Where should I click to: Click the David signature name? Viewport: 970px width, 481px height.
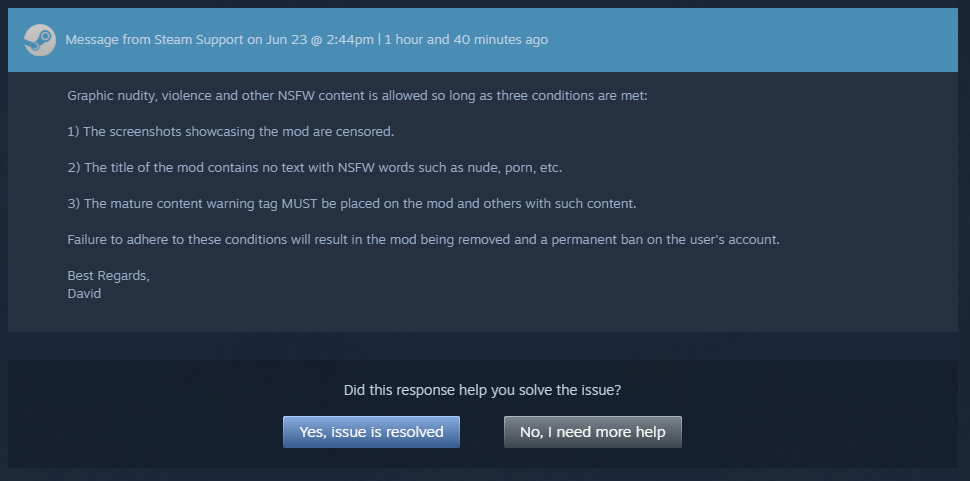pos(84,294)
